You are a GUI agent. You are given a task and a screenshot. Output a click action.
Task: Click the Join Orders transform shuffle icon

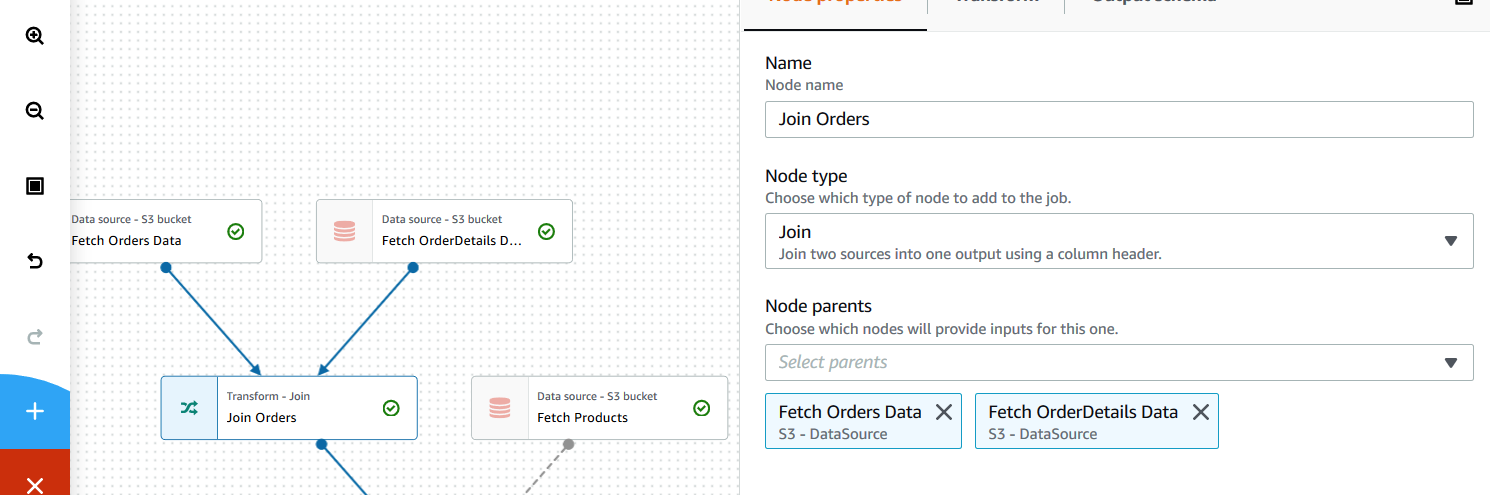click(x=189, y=408)
